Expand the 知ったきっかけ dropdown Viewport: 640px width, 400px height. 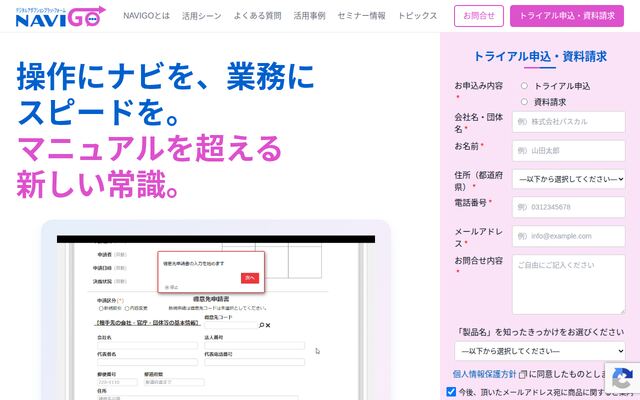coord(540,351)
